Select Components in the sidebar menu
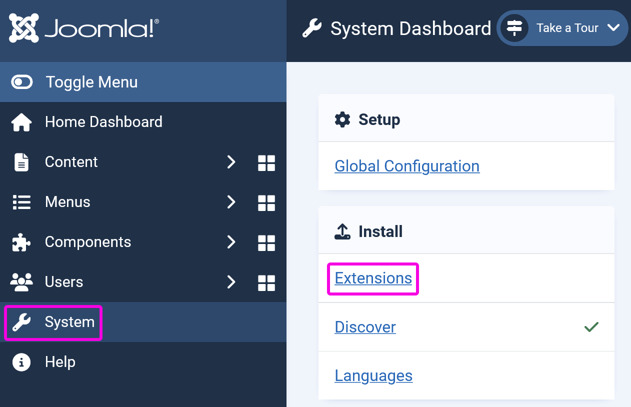Image resolution: width=631 pixels, height=407 pixels. (x=88, y=242)
